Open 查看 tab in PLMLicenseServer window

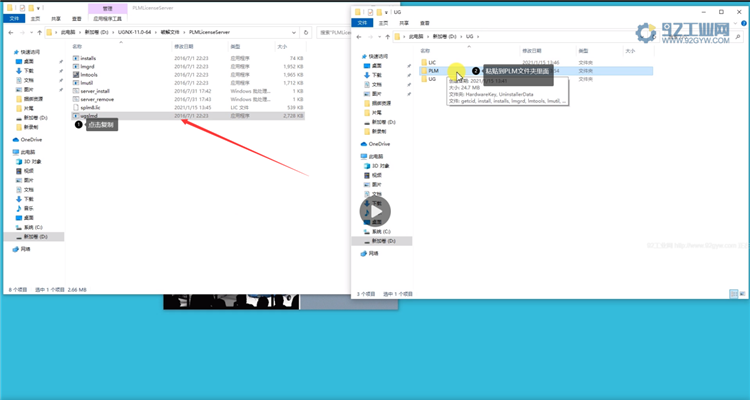[77, 19]
